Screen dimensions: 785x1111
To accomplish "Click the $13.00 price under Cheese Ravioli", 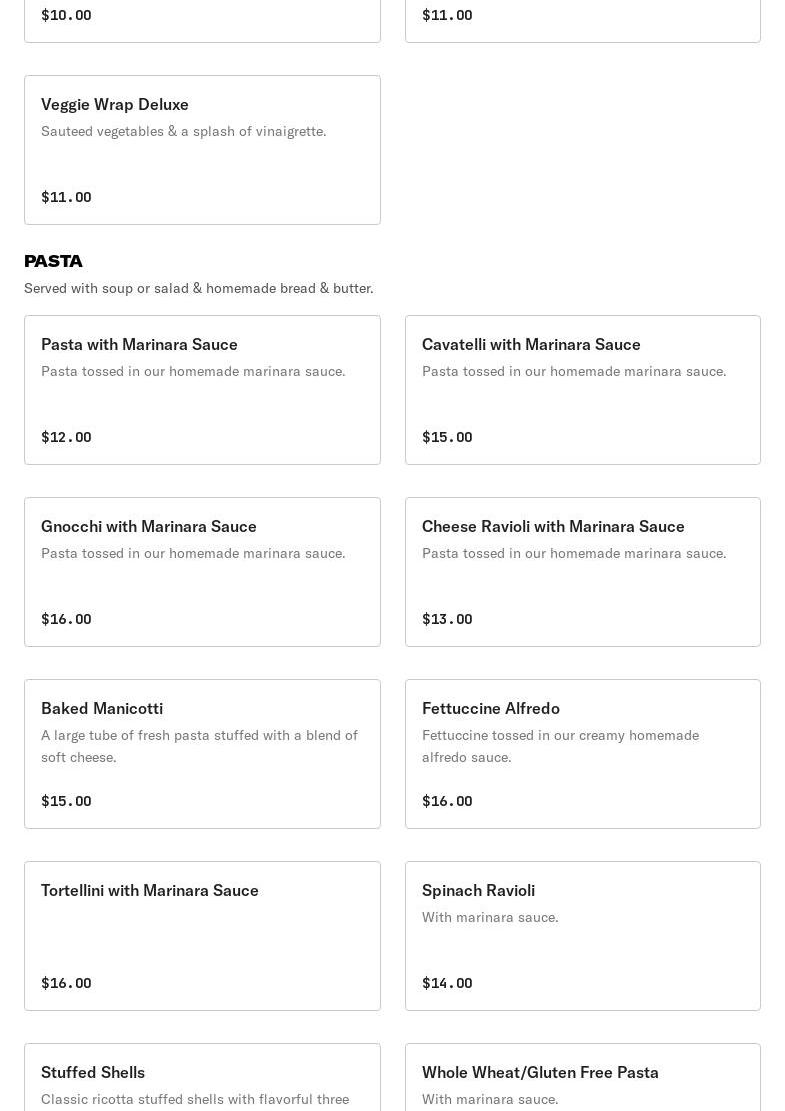I will [x=447, y=619].
